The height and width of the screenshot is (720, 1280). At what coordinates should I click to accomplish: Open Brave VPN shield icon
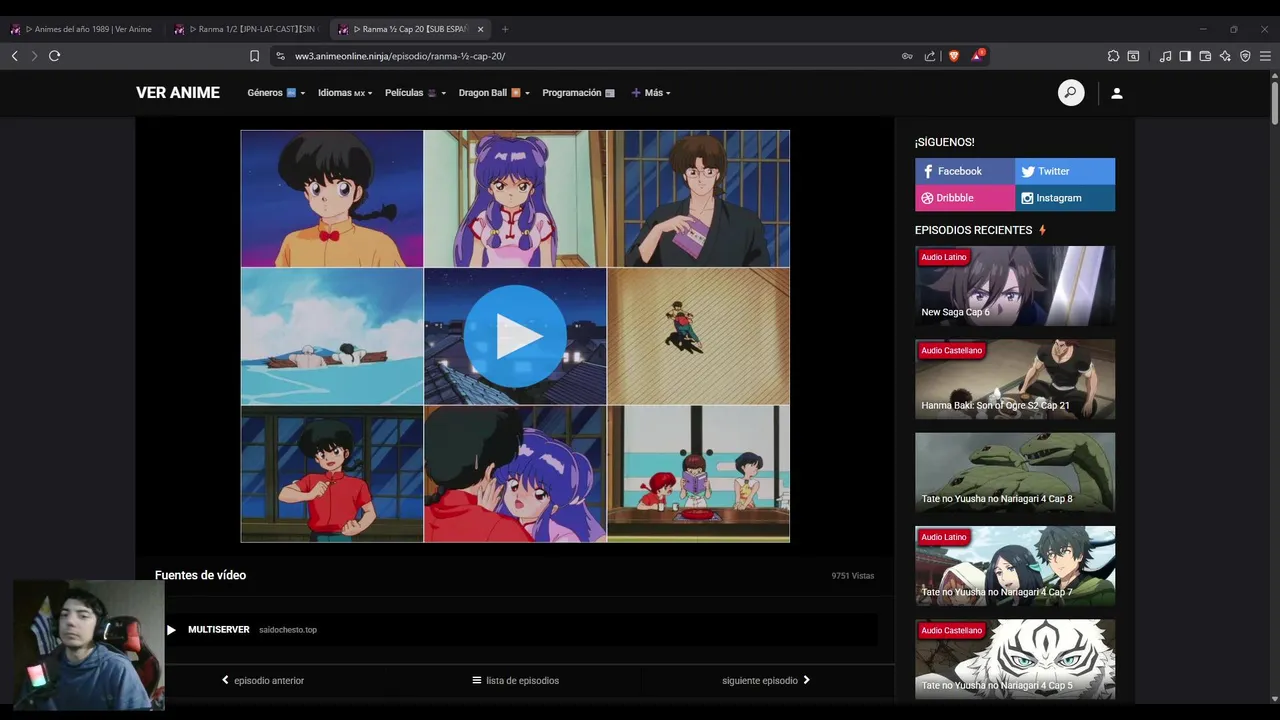click(x=1245, y=56)
